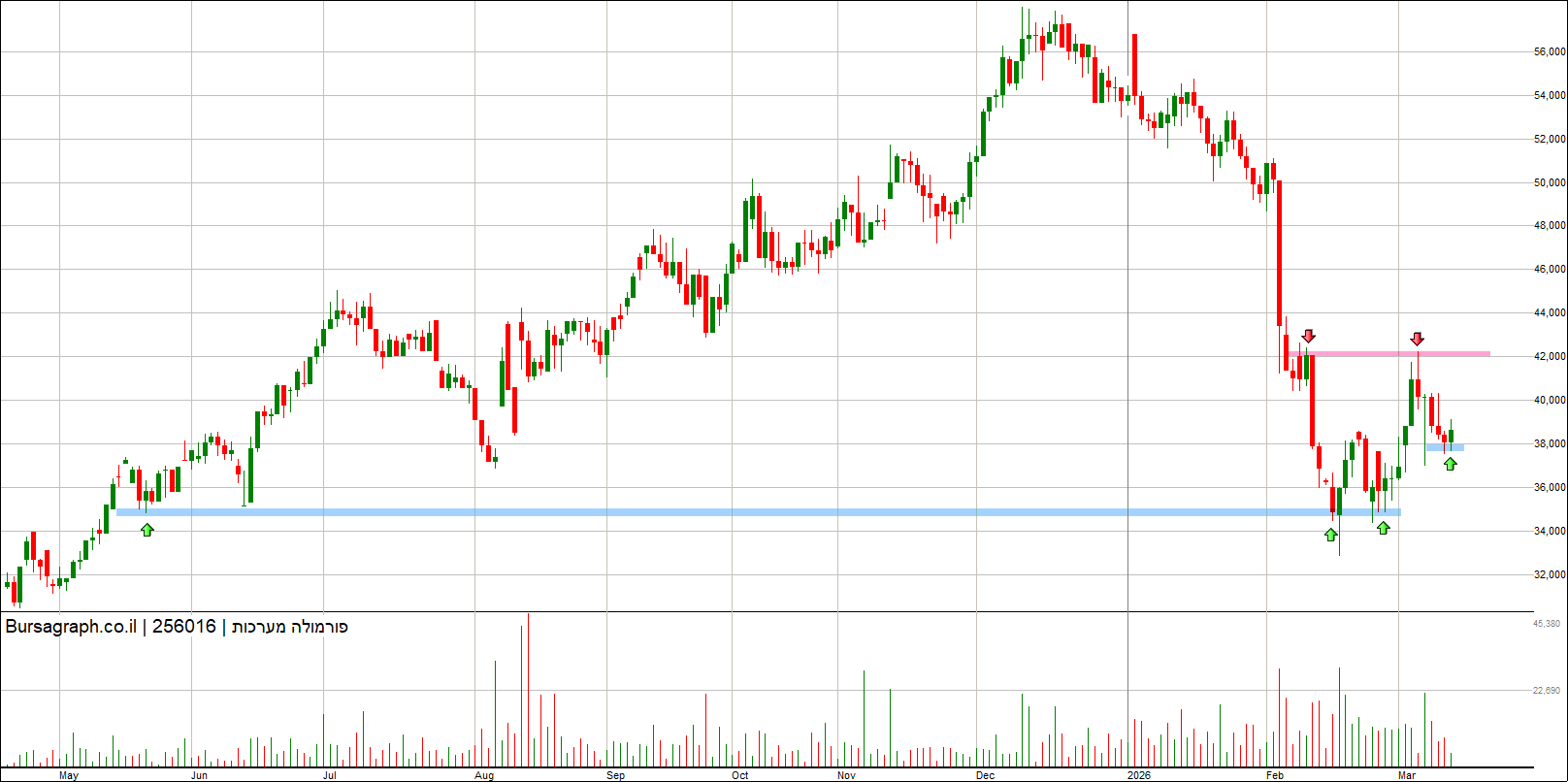
Task: Click the green up arrow in late May
Action: point(147,530)
